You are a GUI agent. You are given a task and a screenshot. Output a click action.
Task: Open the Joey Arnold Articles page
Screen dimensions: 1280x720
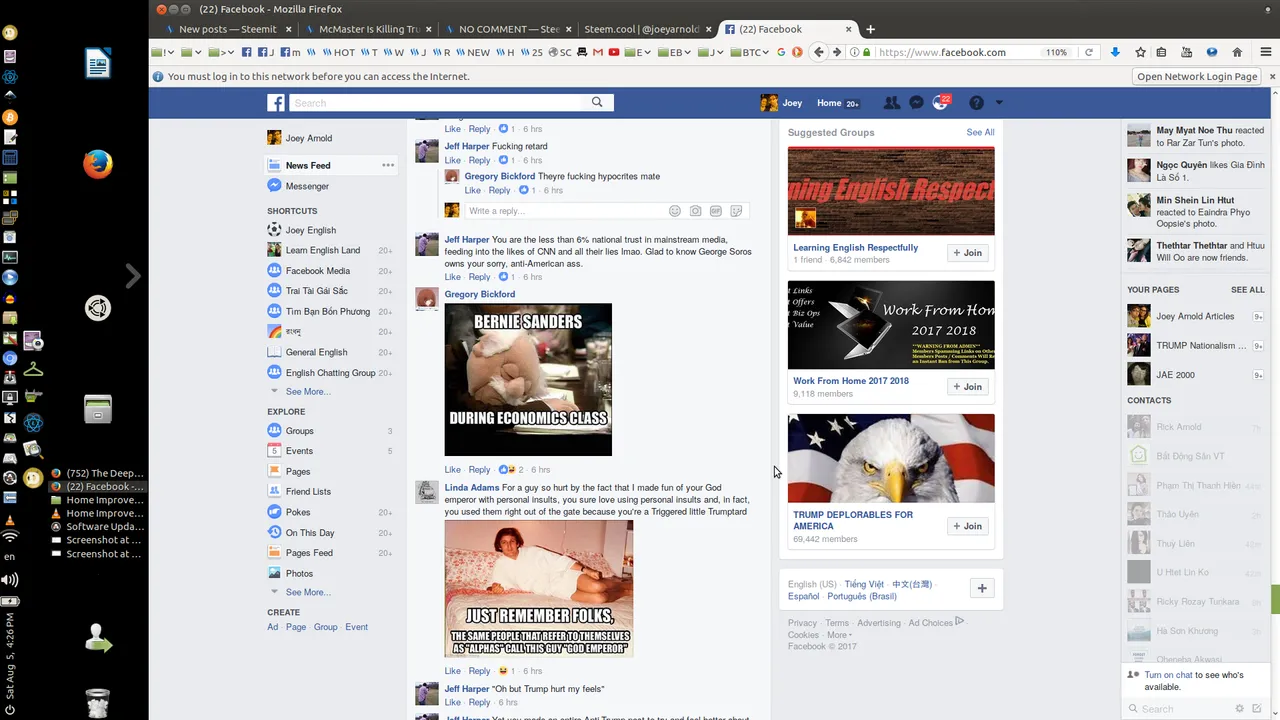1195,316
